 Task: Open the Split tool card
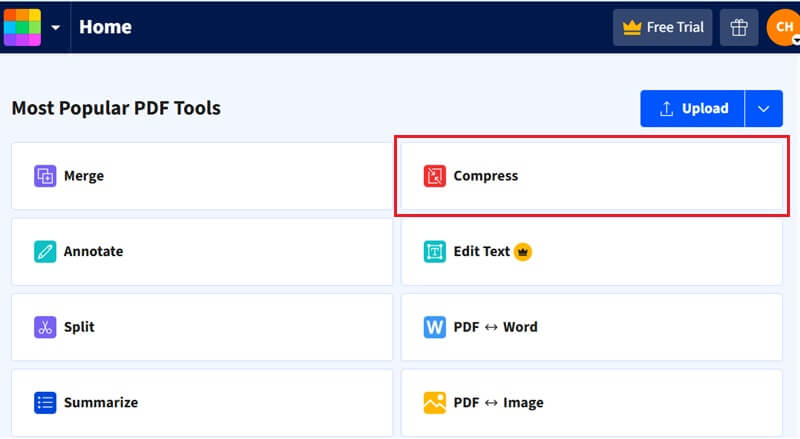(x=202, y=327)
